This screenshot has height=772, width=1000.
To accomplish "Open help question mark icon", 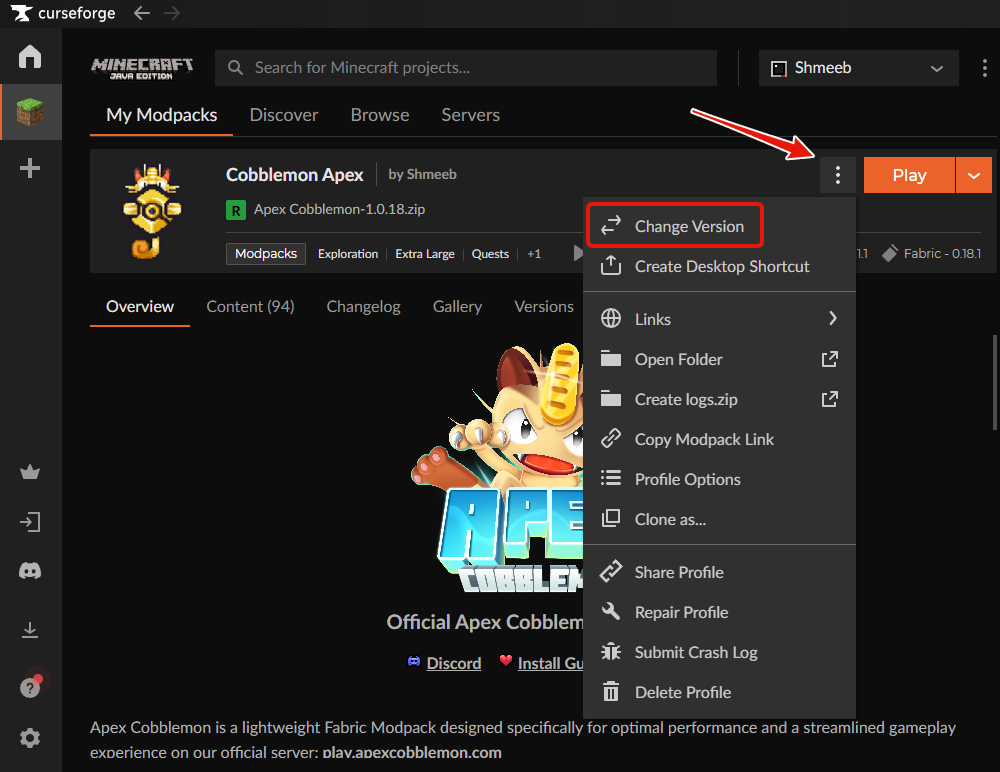I will 30,687.
